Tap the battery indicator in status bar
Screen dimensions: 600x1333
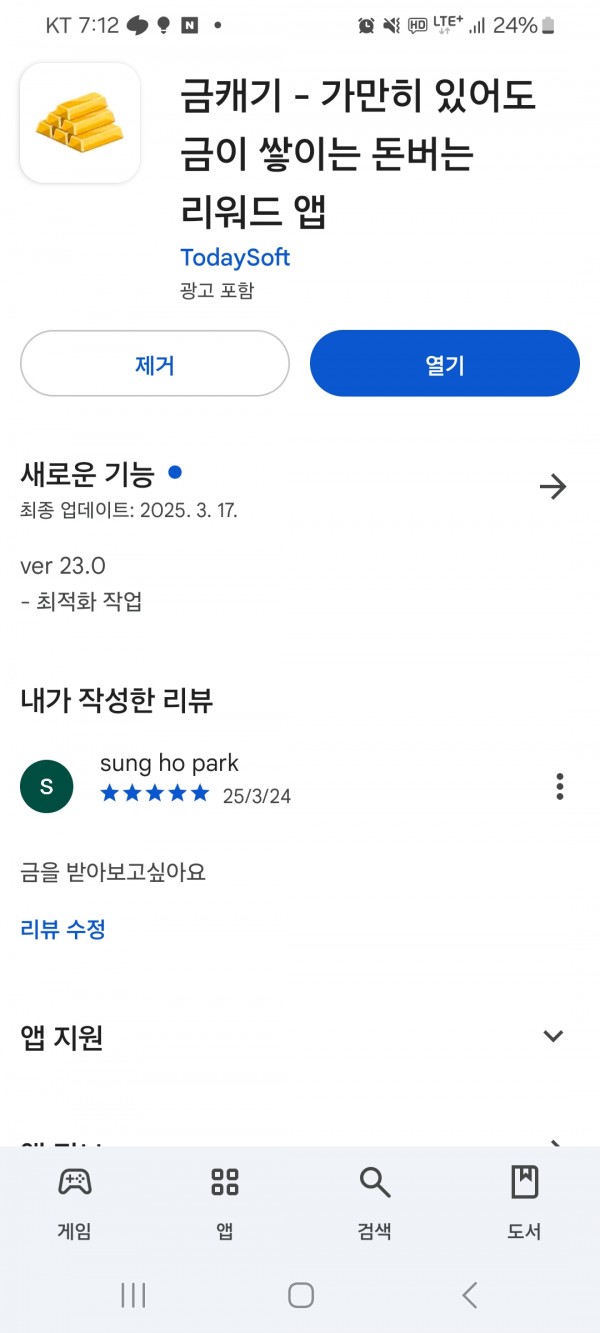click(x=548, y=26)
